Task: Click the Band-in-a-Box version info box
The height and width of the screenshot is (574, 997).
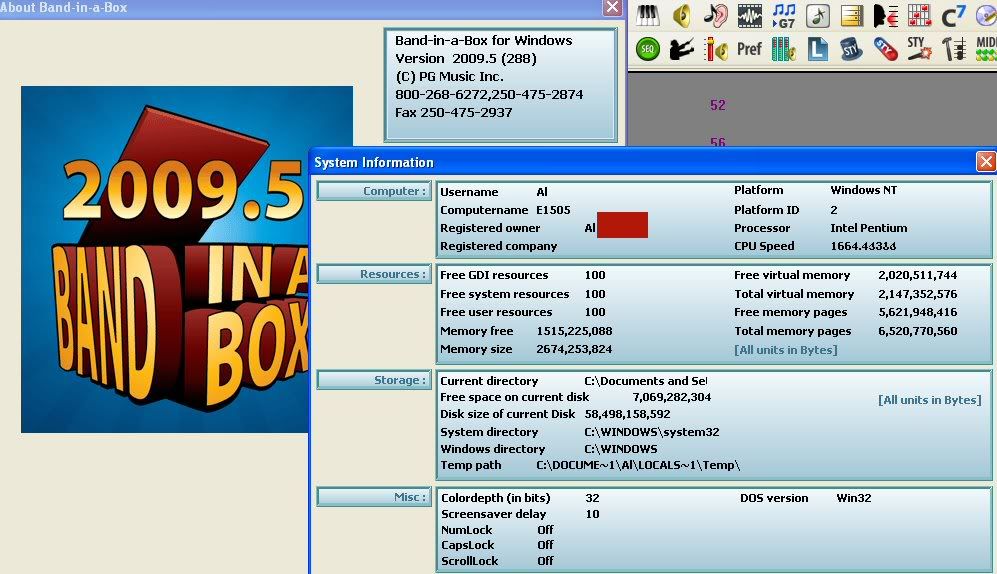Action: 500,85
